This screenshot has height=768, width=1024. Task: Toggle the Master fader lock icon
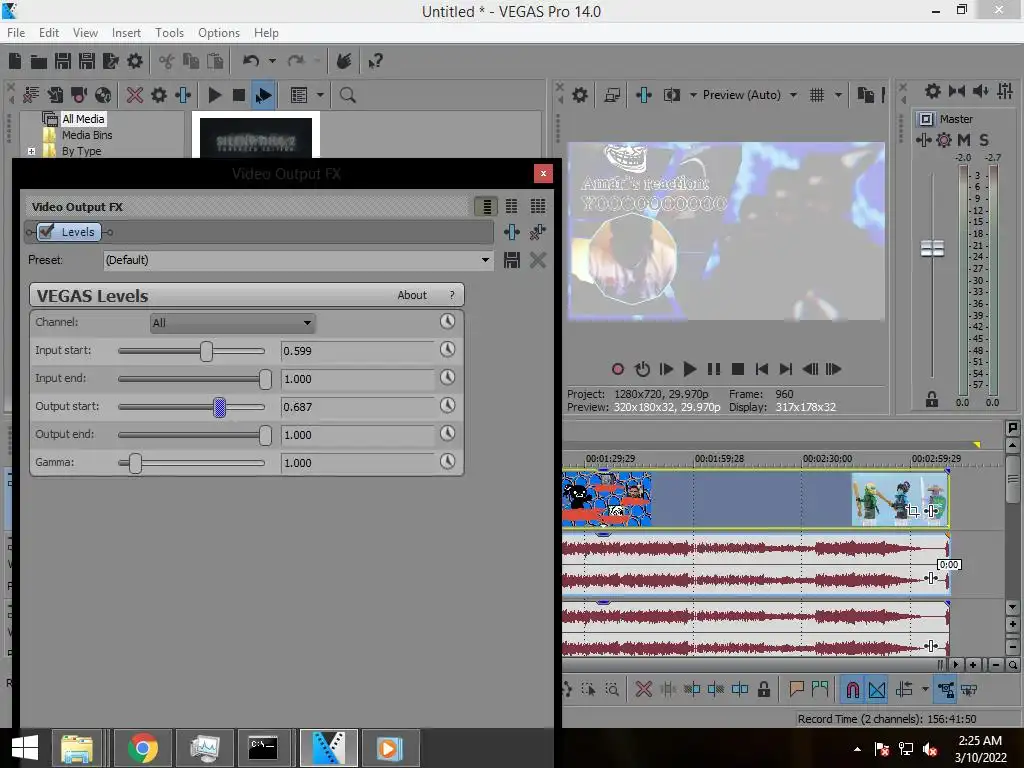click(x=932, y=399)
